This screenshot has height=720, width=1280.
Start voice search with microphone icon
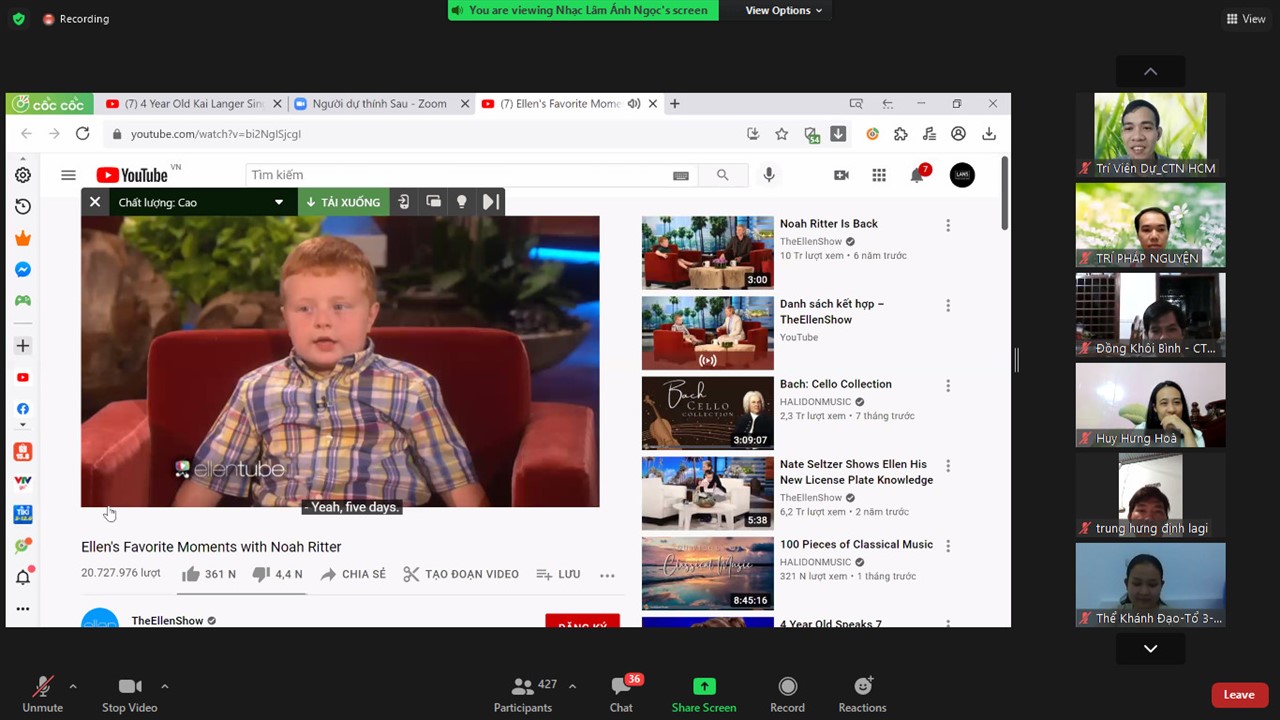(769, 175)
